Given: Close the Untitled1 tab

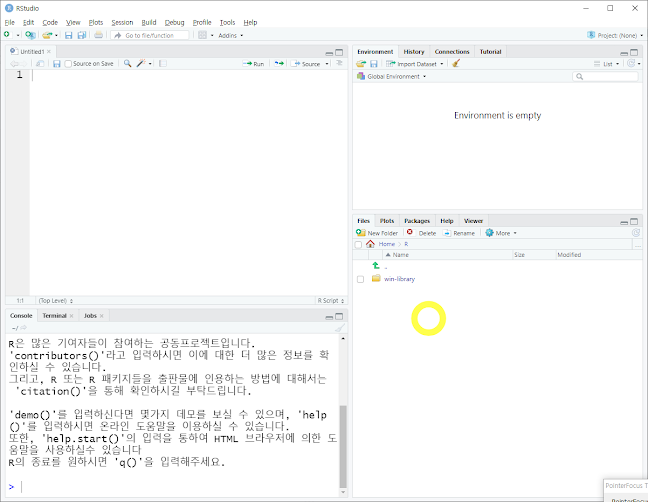Looking at the screenshot, I should (49, 52).
